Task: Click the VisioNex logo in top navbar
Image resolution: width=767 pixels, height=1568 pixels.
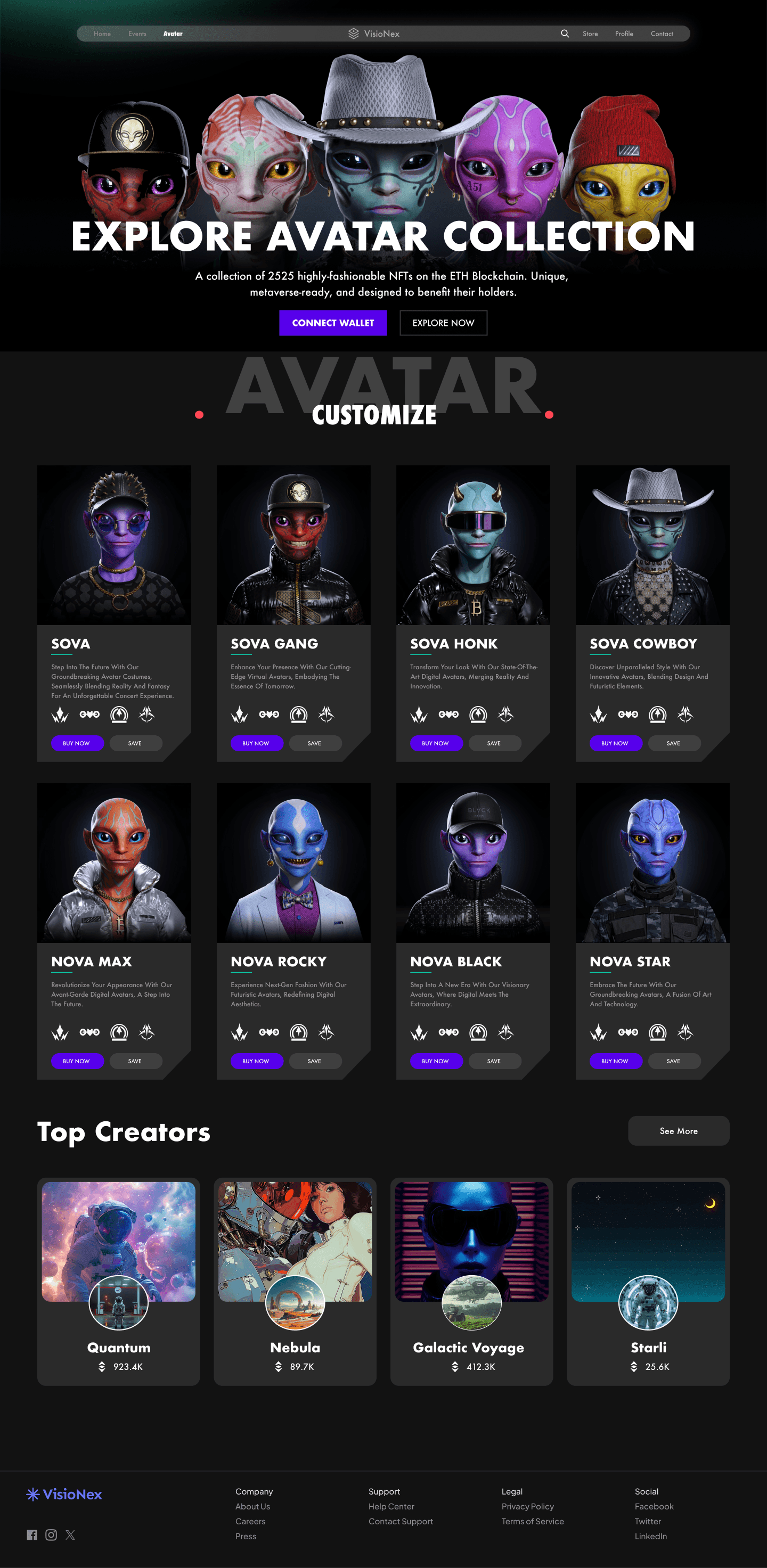Action: pyautogui.click(x=374, y=34)
